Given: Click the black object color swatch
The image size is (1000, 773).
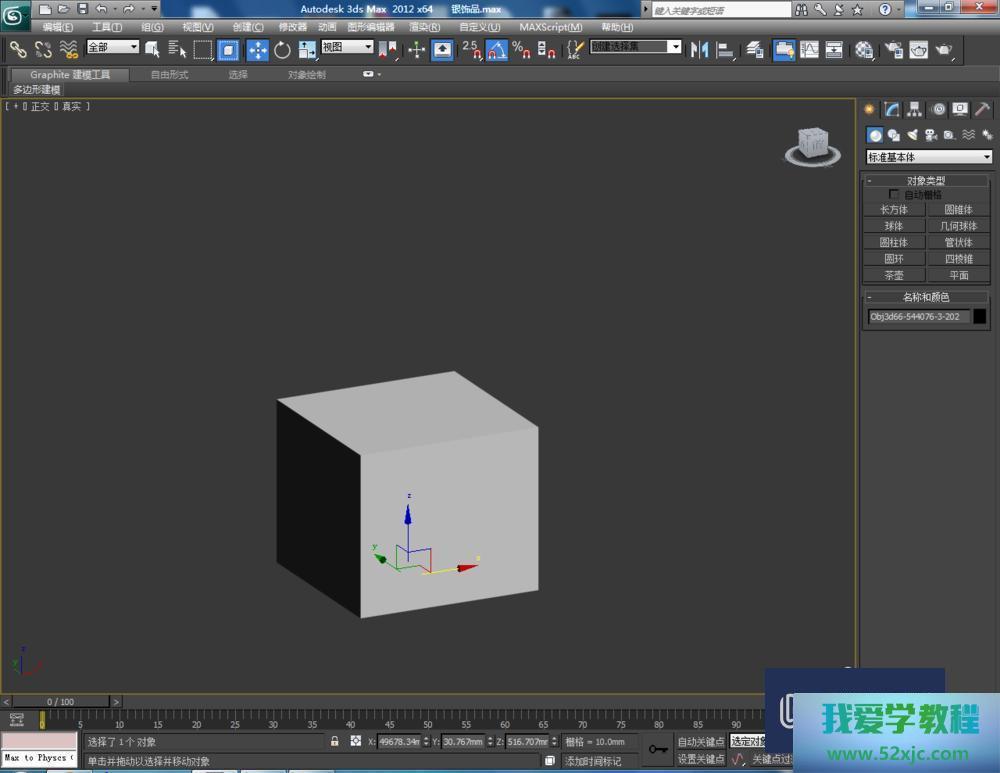Looking at the screenshot, I should 980,317.
